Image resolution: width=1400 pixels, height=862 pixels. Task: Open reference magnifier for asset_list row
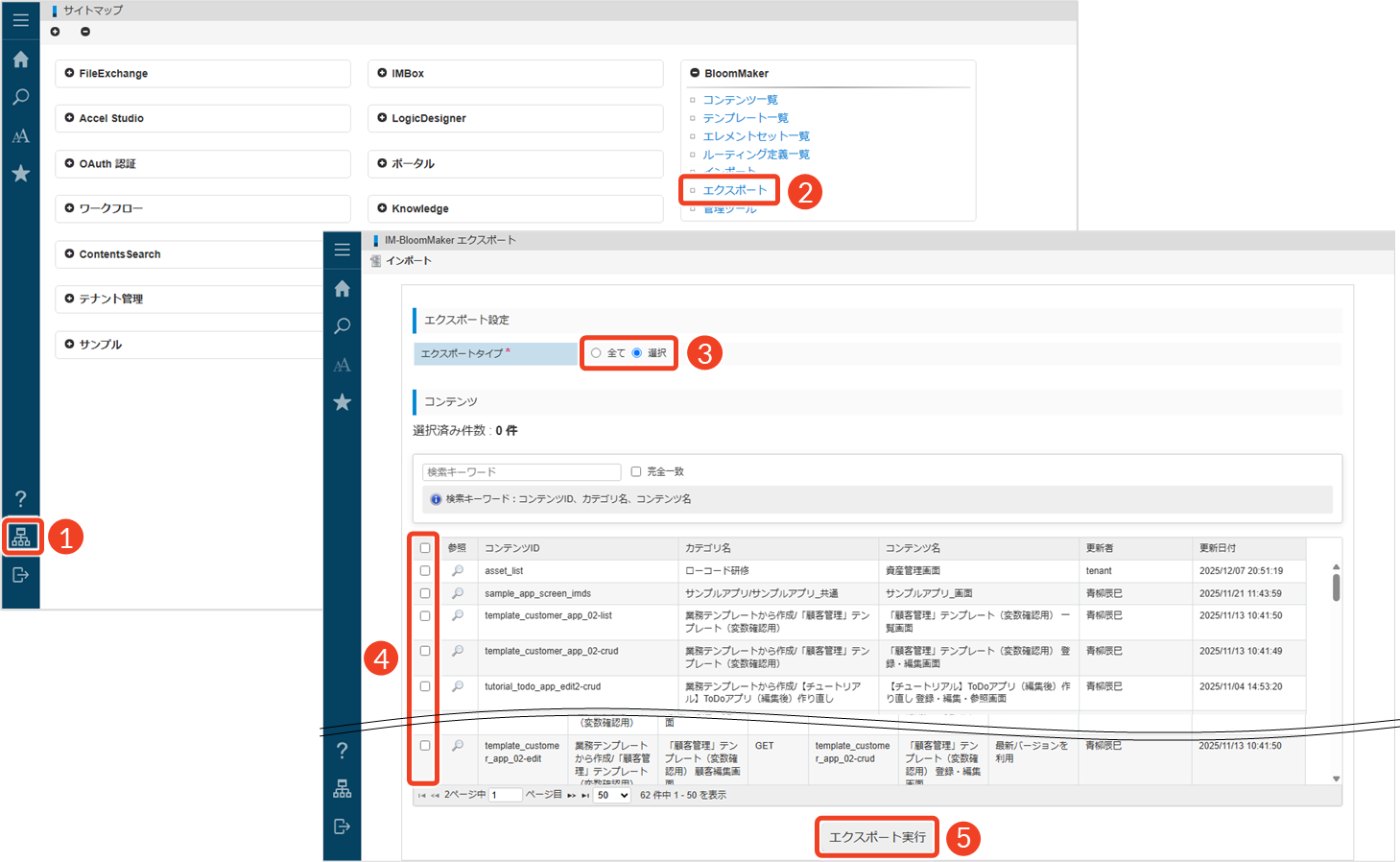coord(458,570)
